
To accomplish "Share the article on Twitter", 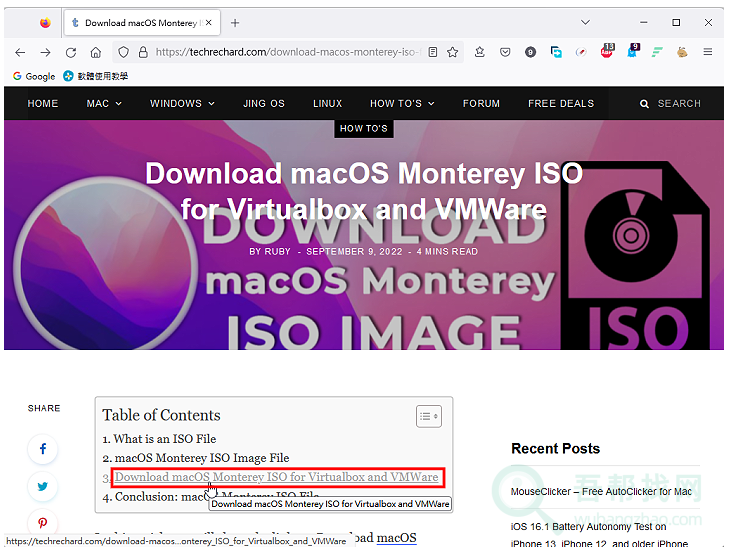I will 43,486.
